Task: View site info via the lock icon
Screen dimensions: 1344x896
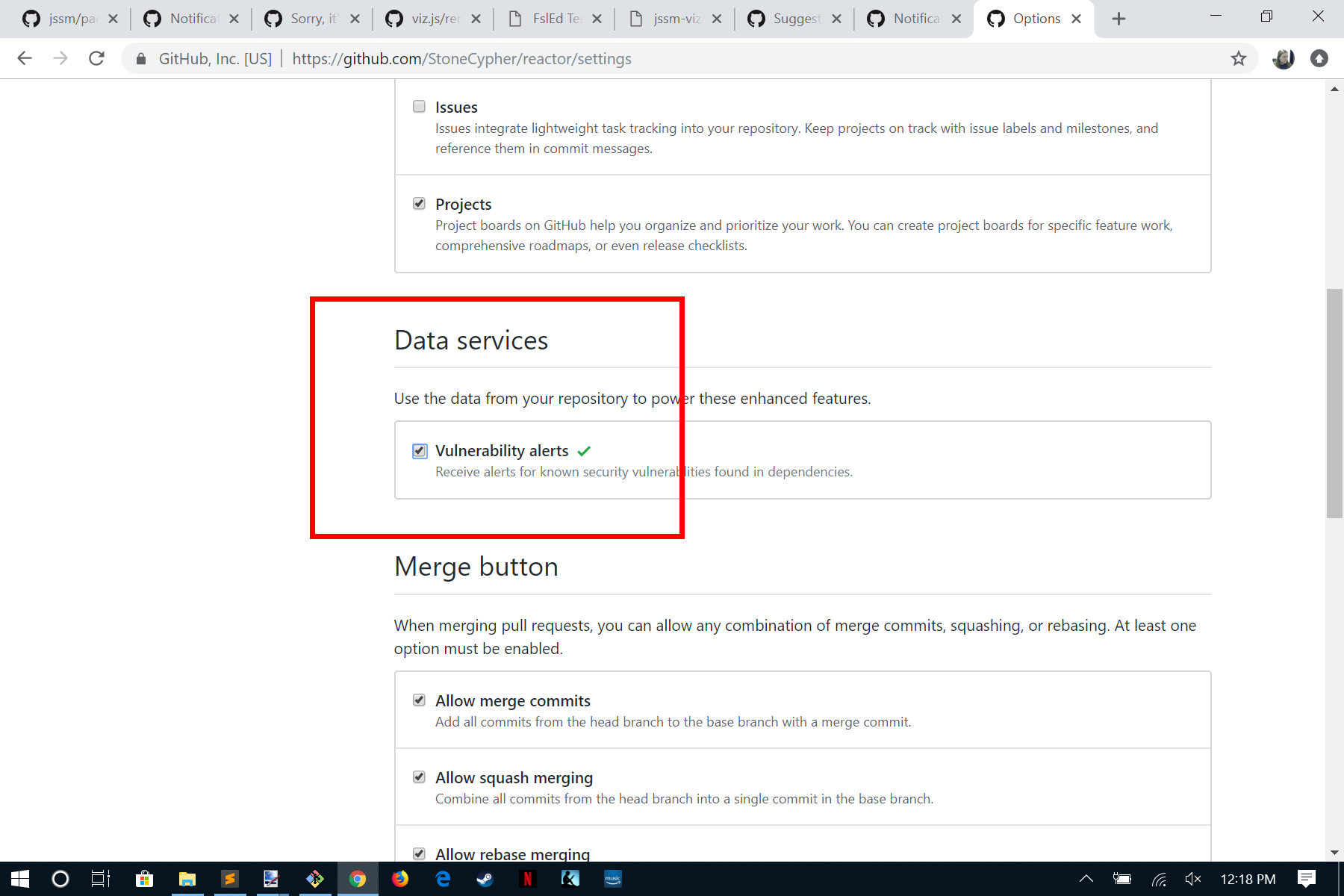Action: 140,58
